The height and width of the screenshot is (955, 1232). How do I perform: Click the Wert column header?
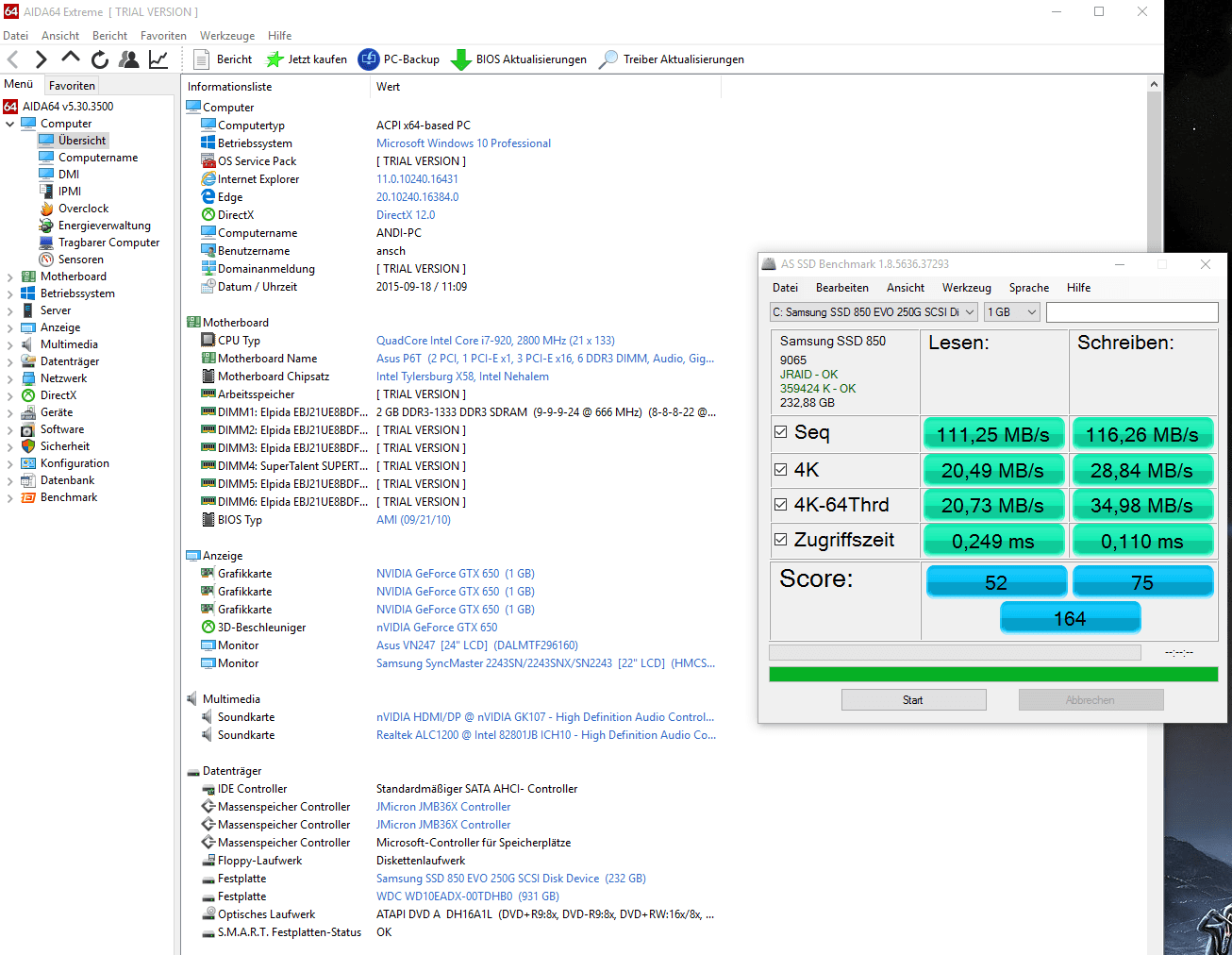[x=545, y=87]
